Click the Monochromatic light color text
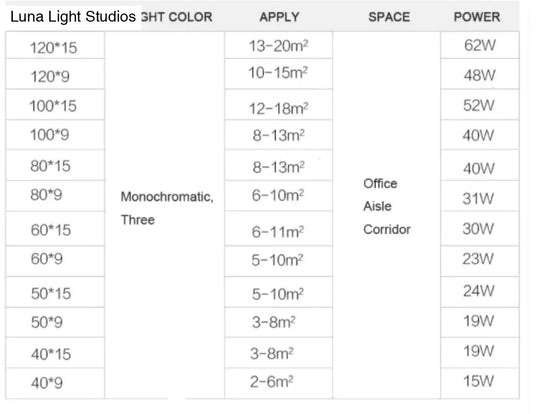The width and height of the screenshot is (540, 414). point(167,197)
